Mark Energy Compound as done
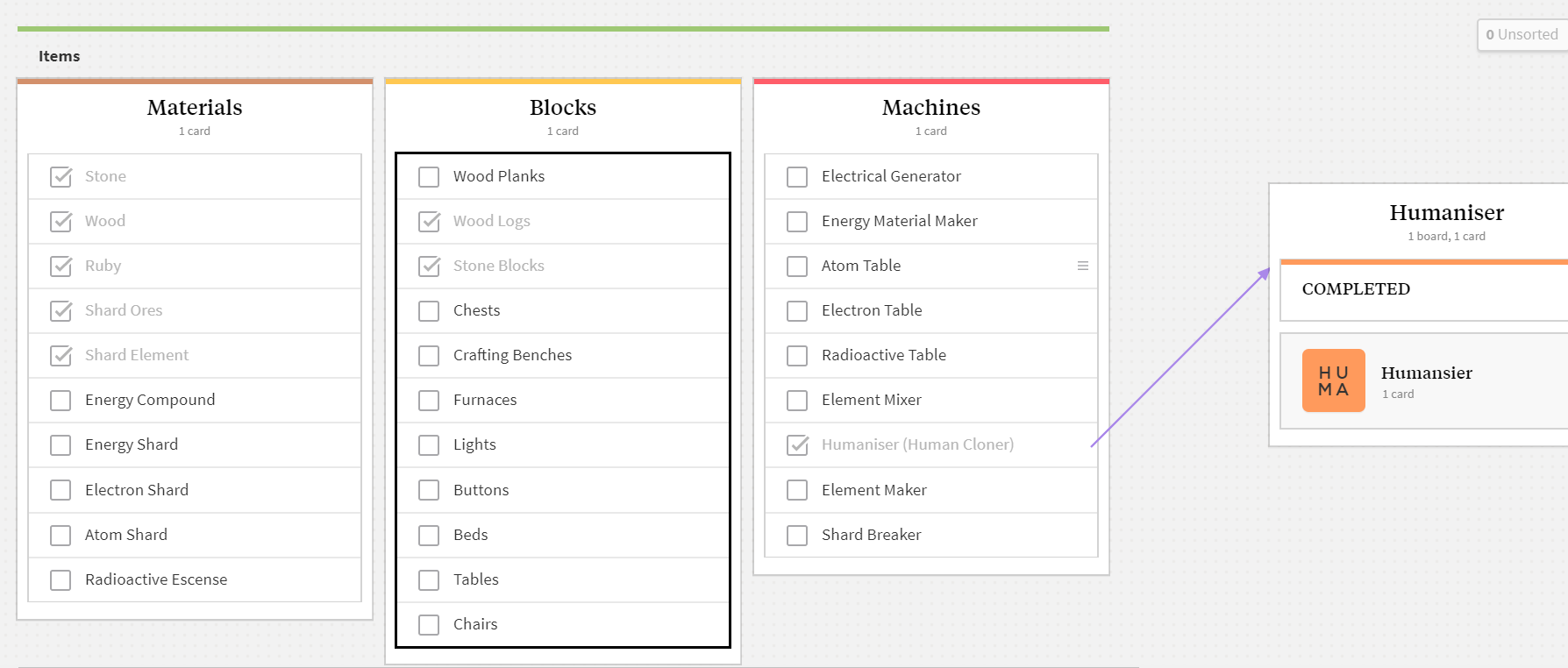This screenshot has height=668, width=1568. [x=61, y=401]
